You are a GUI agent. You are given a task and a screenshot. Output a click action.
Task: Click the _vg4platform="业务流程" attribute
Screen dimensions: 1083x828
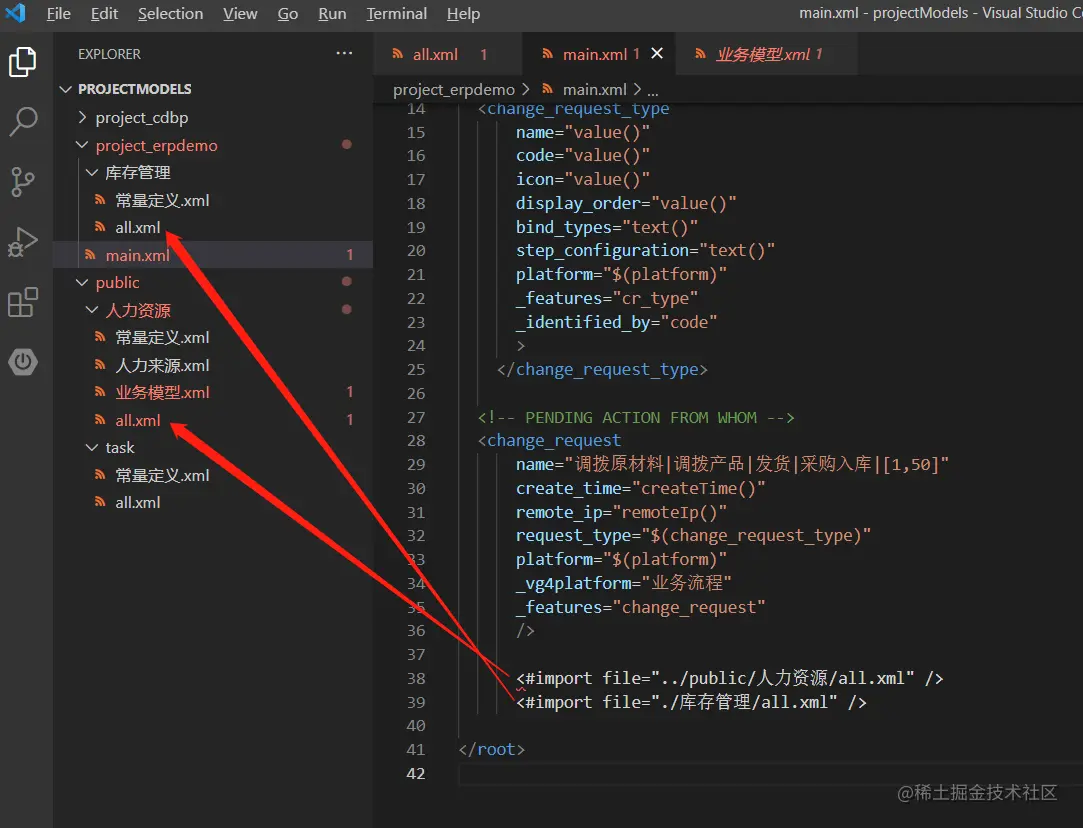[x=624, y=583]
